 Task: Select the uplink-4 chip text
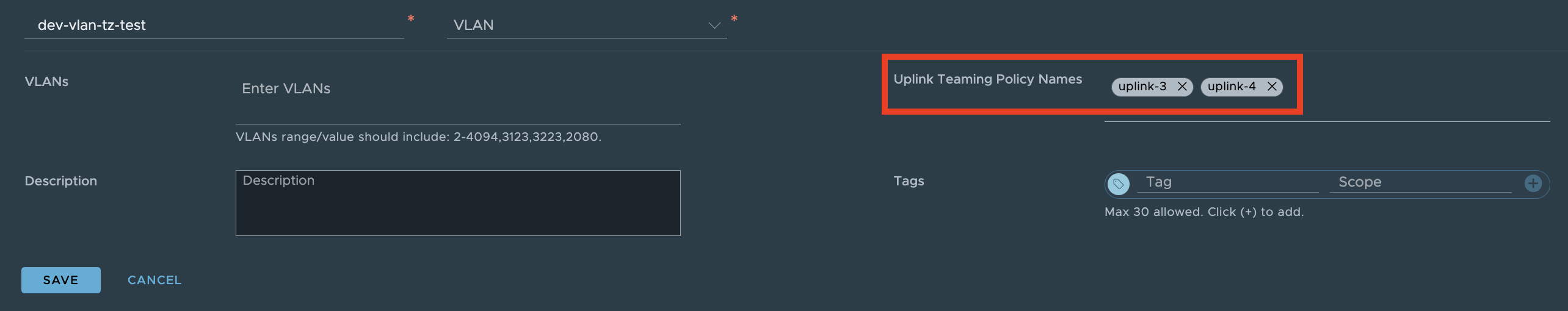click(1232, 87)
